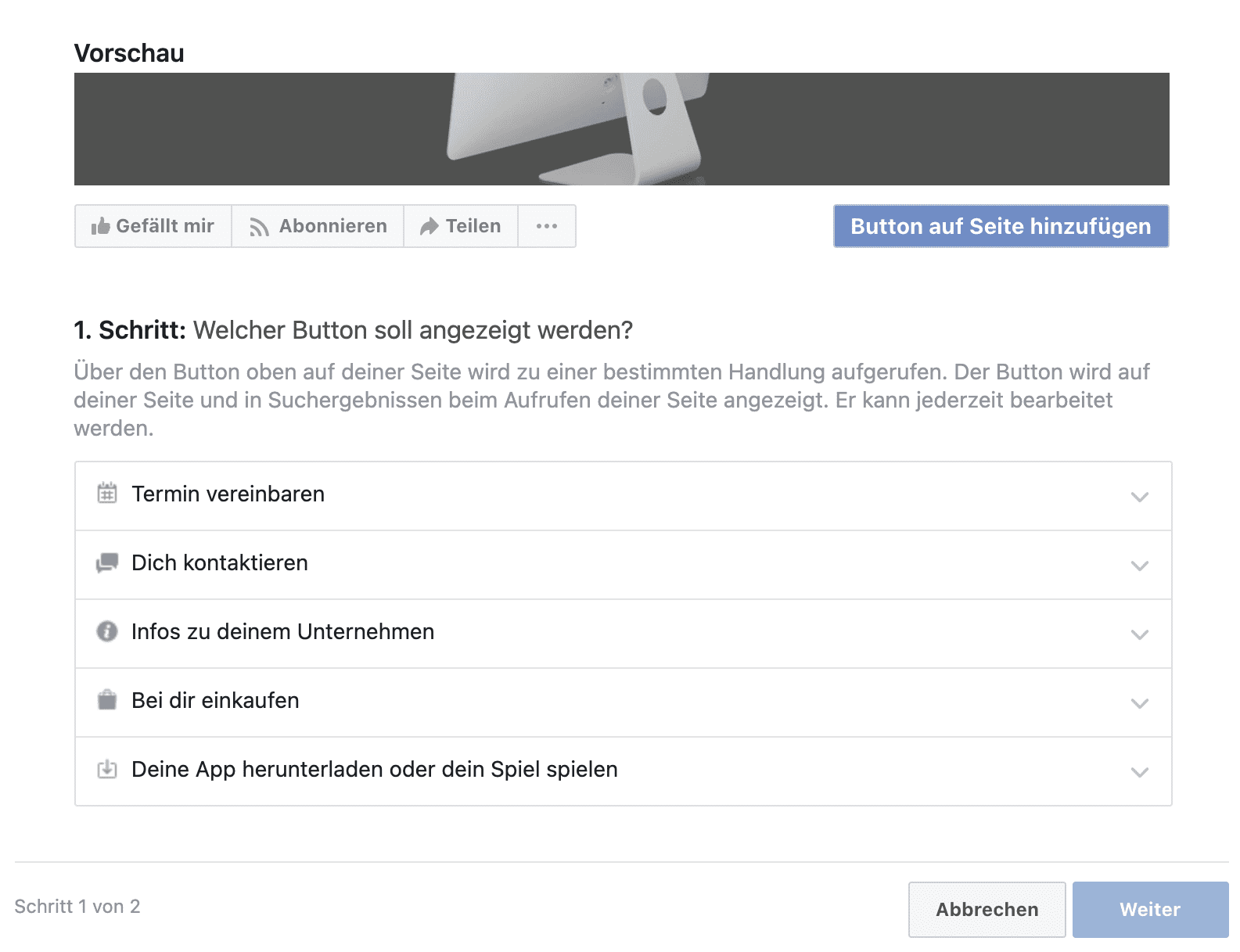
Task: Click Button auf Seite hinzufügen
Action: tap(1001, 226)
